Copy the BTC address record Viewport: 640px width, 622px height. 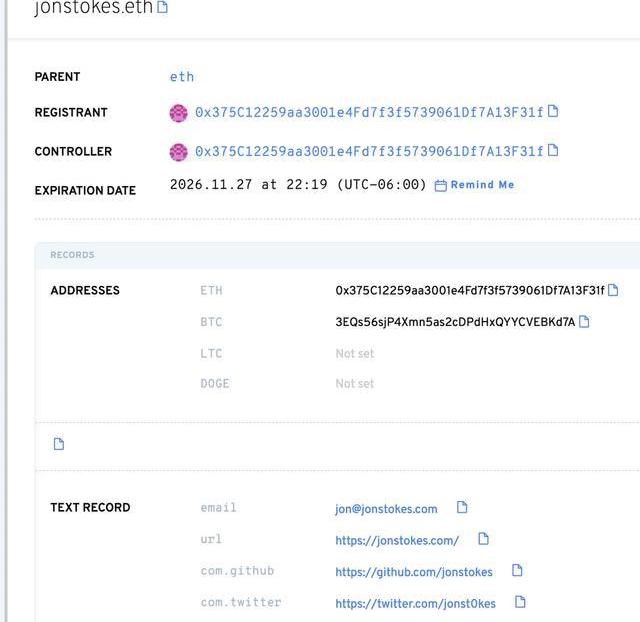point(584,322)
